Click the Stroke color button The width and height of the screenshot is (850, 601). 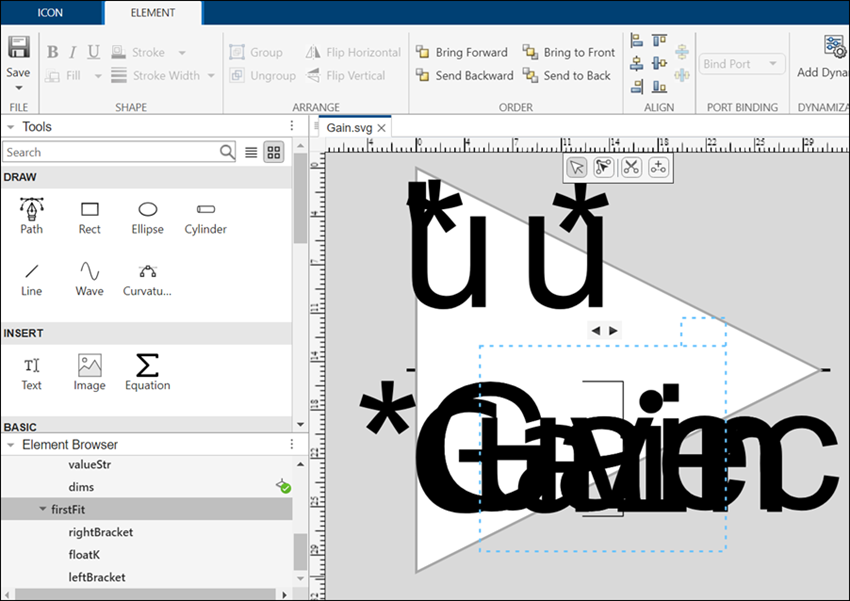[x=138, y=52]
